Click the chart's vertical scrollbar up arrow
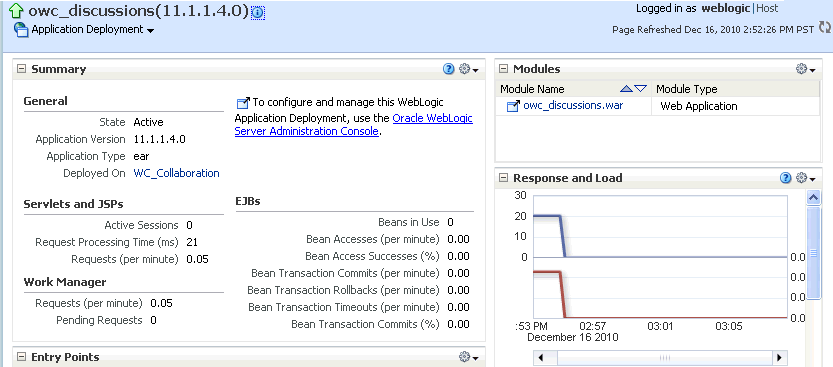Screen dimensions: 833x367 tap(813, 198)
